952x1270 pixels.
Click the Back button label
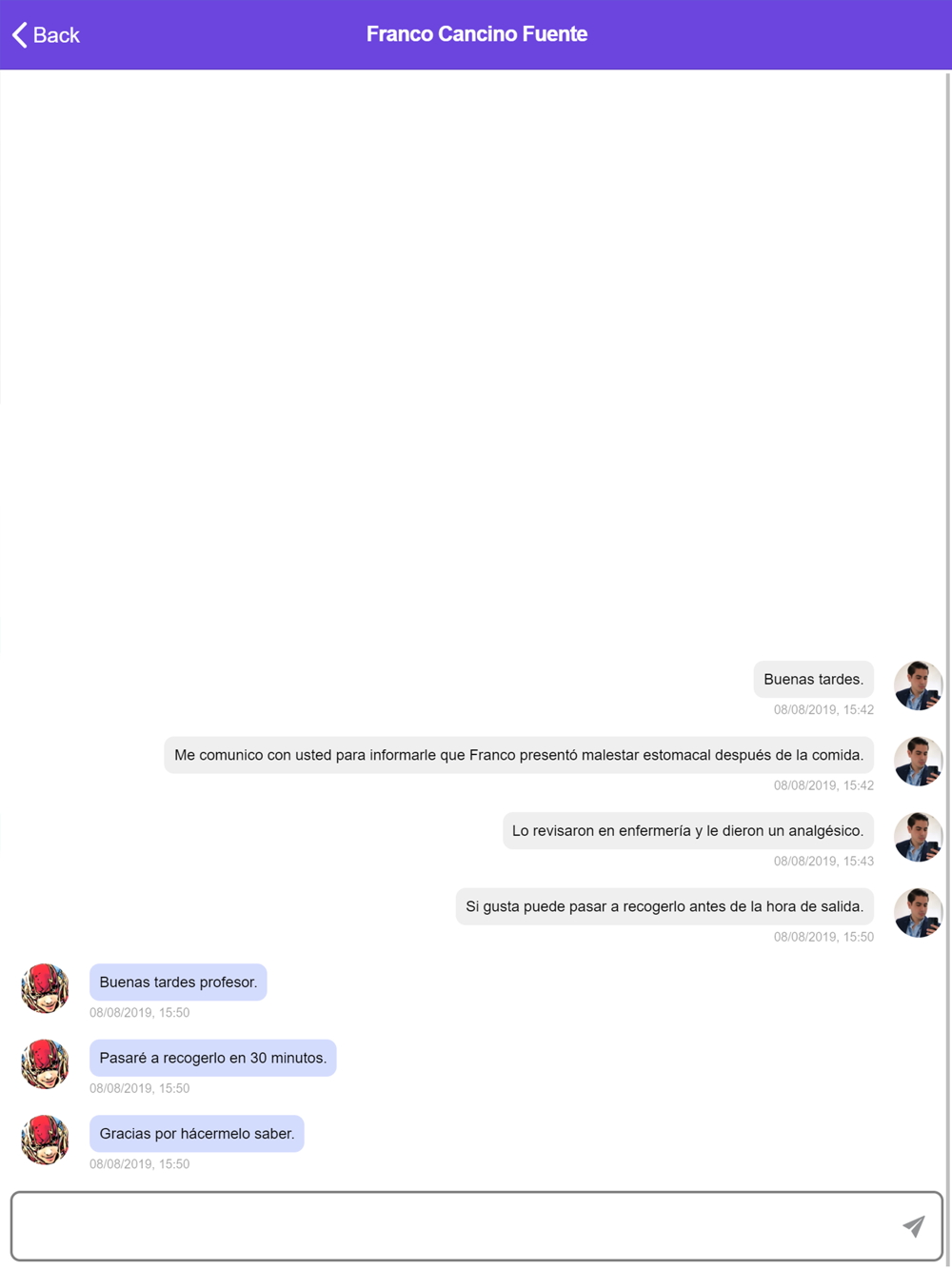[x=56, y=35]
